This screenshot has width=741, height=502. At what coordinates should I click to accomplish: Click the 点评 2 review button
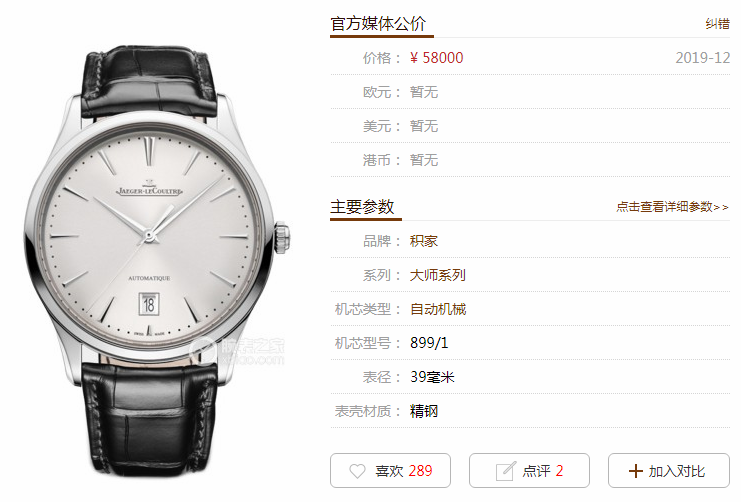coord(529,470)
